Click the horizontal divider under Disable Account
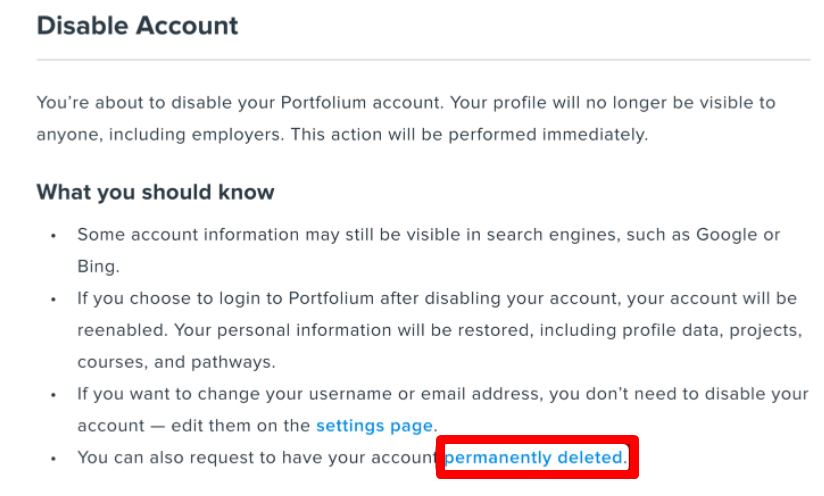Image resolution: width=824 pixels, height=496 pixels. click(423, 60)
